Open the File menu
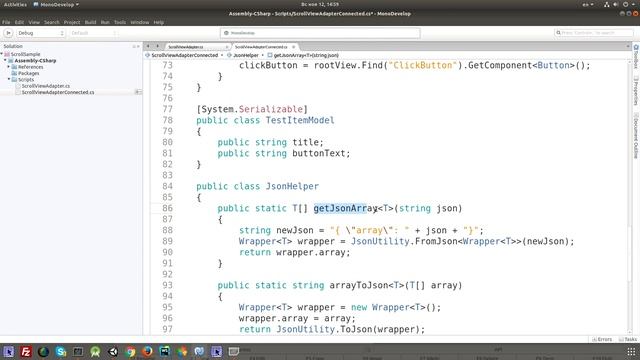Screen dimensions: 640x360 coord(6,22)
